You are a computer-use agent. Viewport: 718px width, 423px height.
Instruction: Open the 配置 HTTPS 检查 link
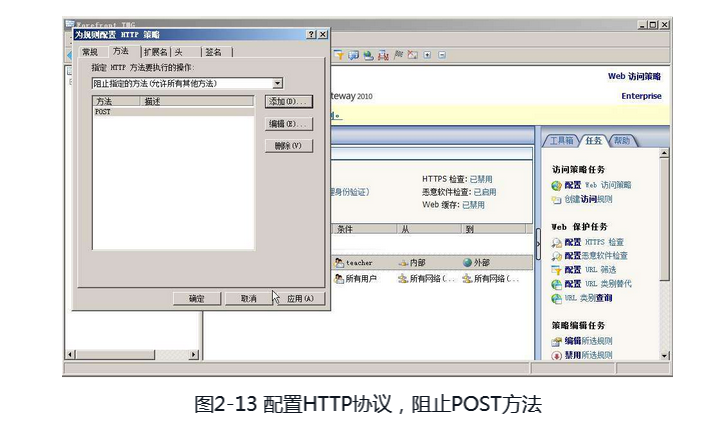[x=594, y=243]
